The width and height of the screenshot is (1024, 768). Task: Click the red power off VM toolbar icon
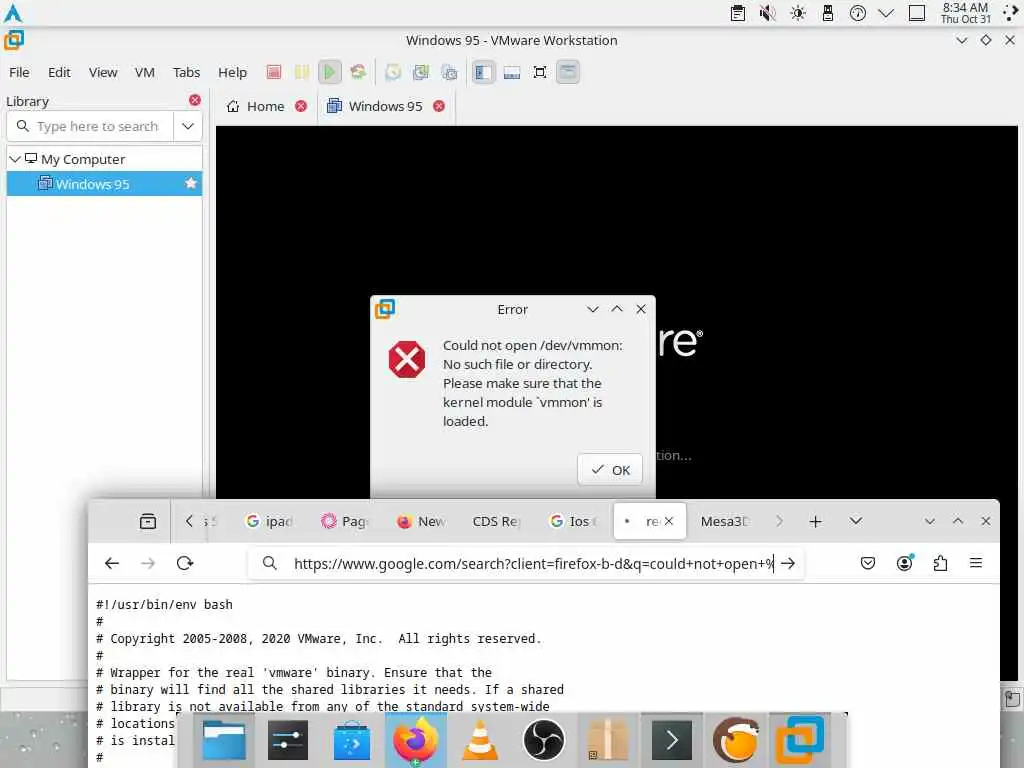click(x=274, y=72)
